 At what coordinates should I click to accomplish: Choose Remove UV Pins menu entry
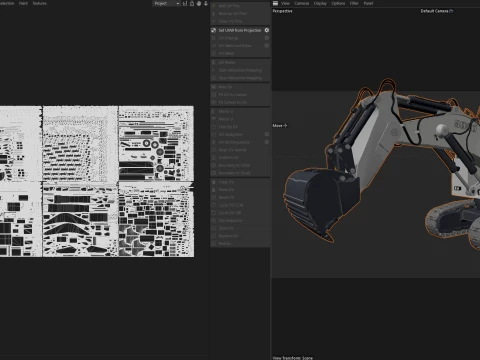[240, 14]
